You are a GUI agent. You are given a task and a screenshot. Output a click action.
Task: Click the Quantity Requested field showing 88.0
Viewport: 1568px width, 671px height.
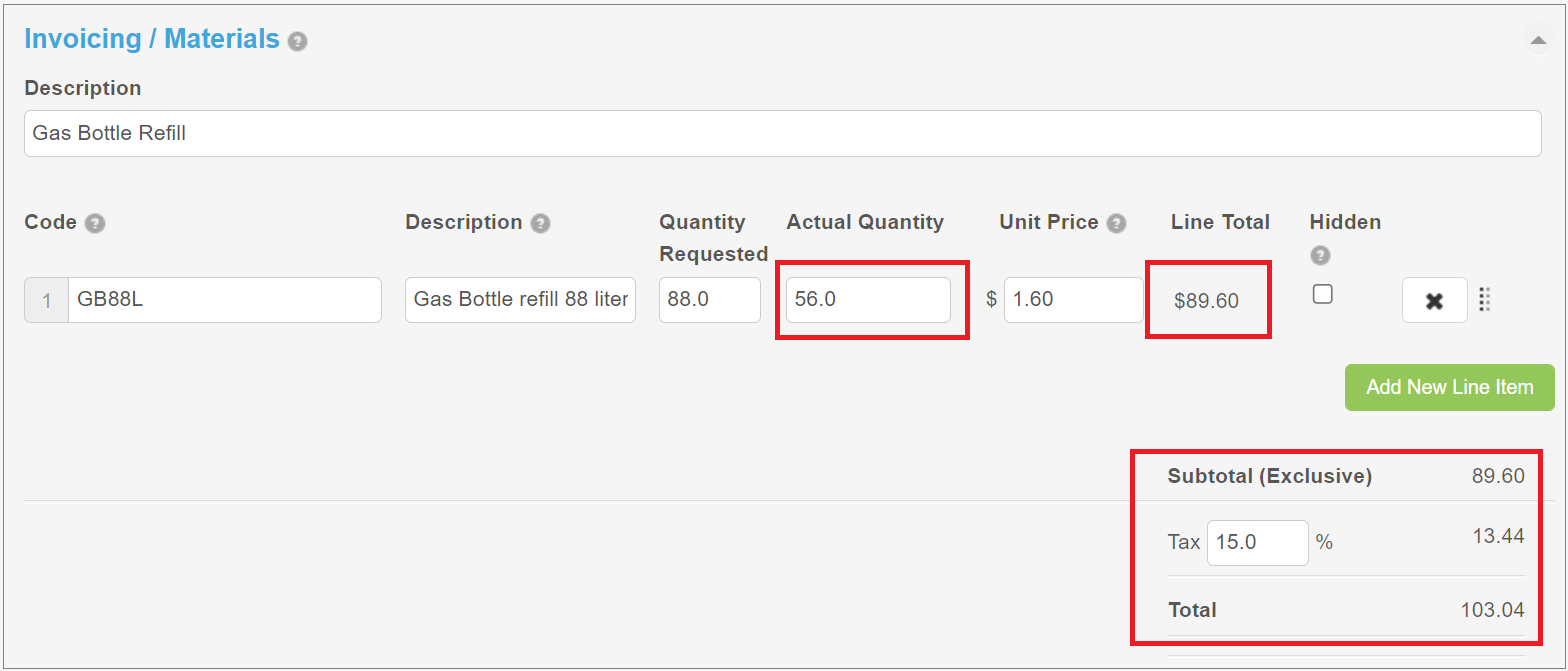[710, 300]
